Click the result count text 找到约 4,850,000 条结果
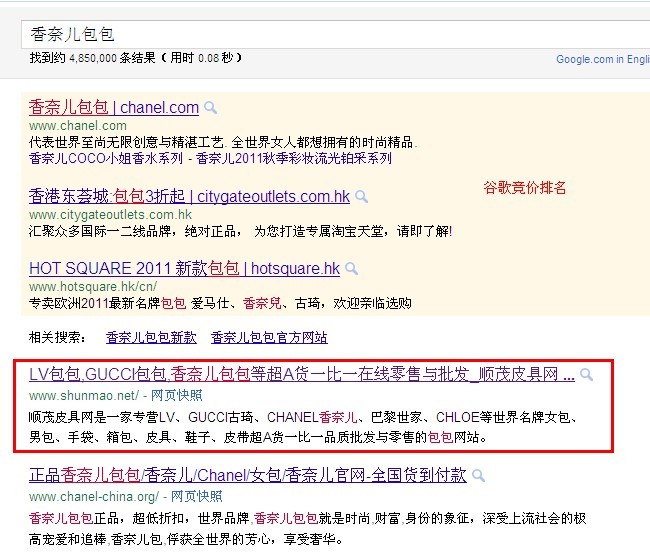This screenshot has height=558, width=650. click(92, 58)
